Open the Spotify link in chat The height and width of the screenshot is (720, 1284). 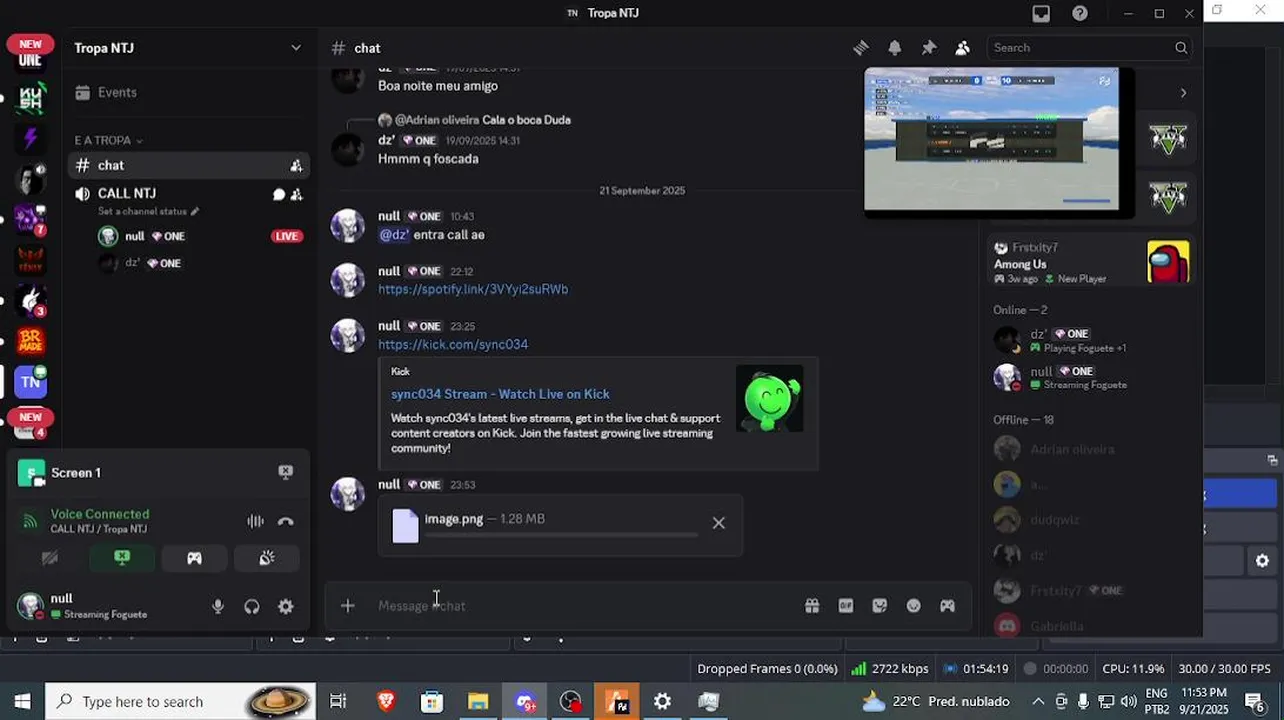coord(473,289)
